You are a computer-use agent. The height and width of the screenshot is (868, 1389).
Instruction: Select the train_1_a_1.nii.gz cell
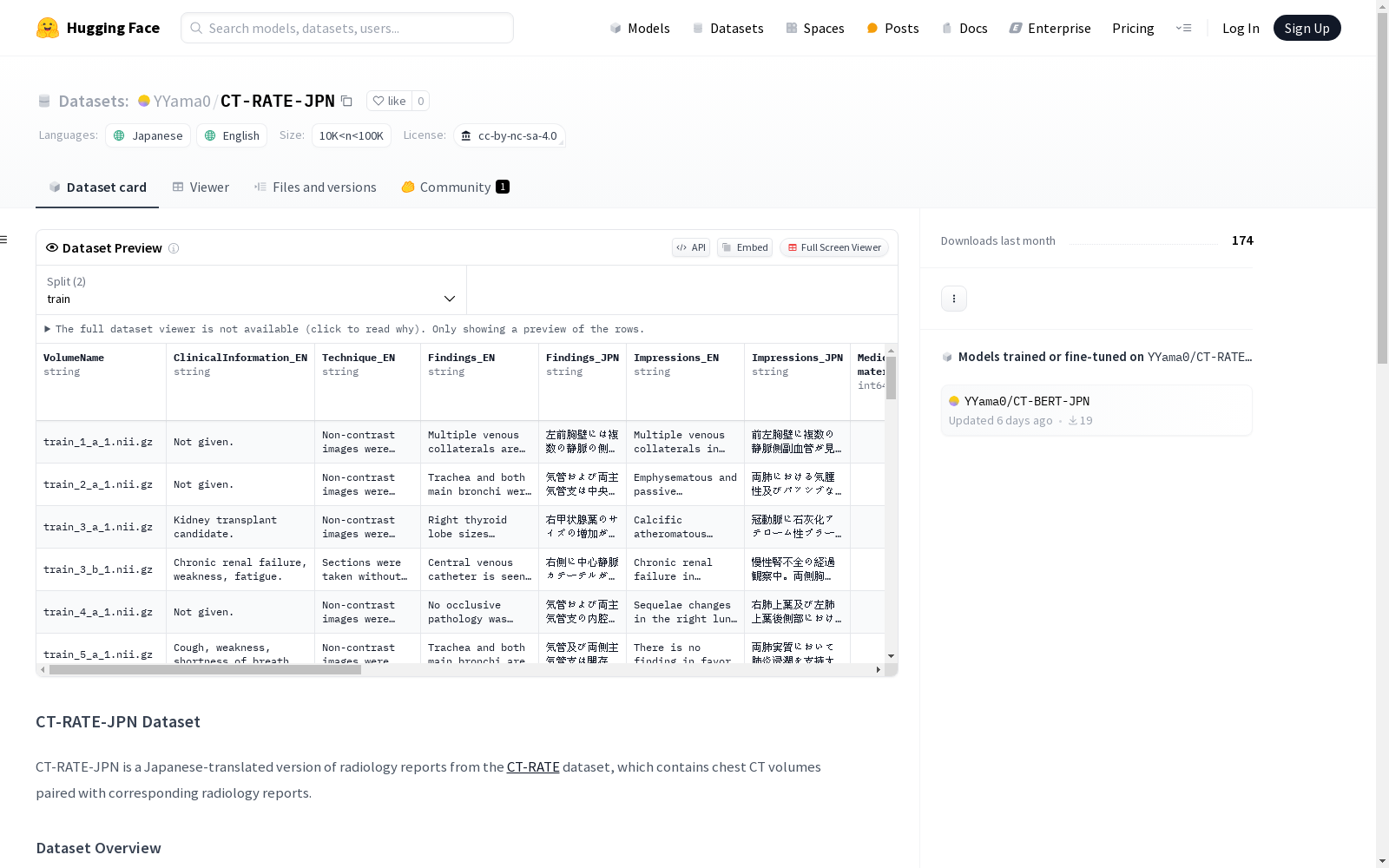tap(101, 442)
